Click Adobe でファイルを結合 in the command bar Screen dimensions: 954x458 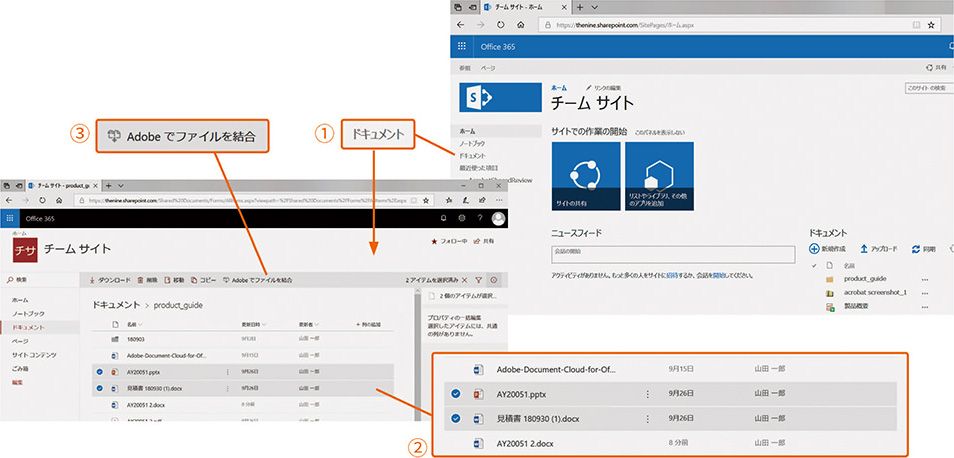[x=257, y=280]
